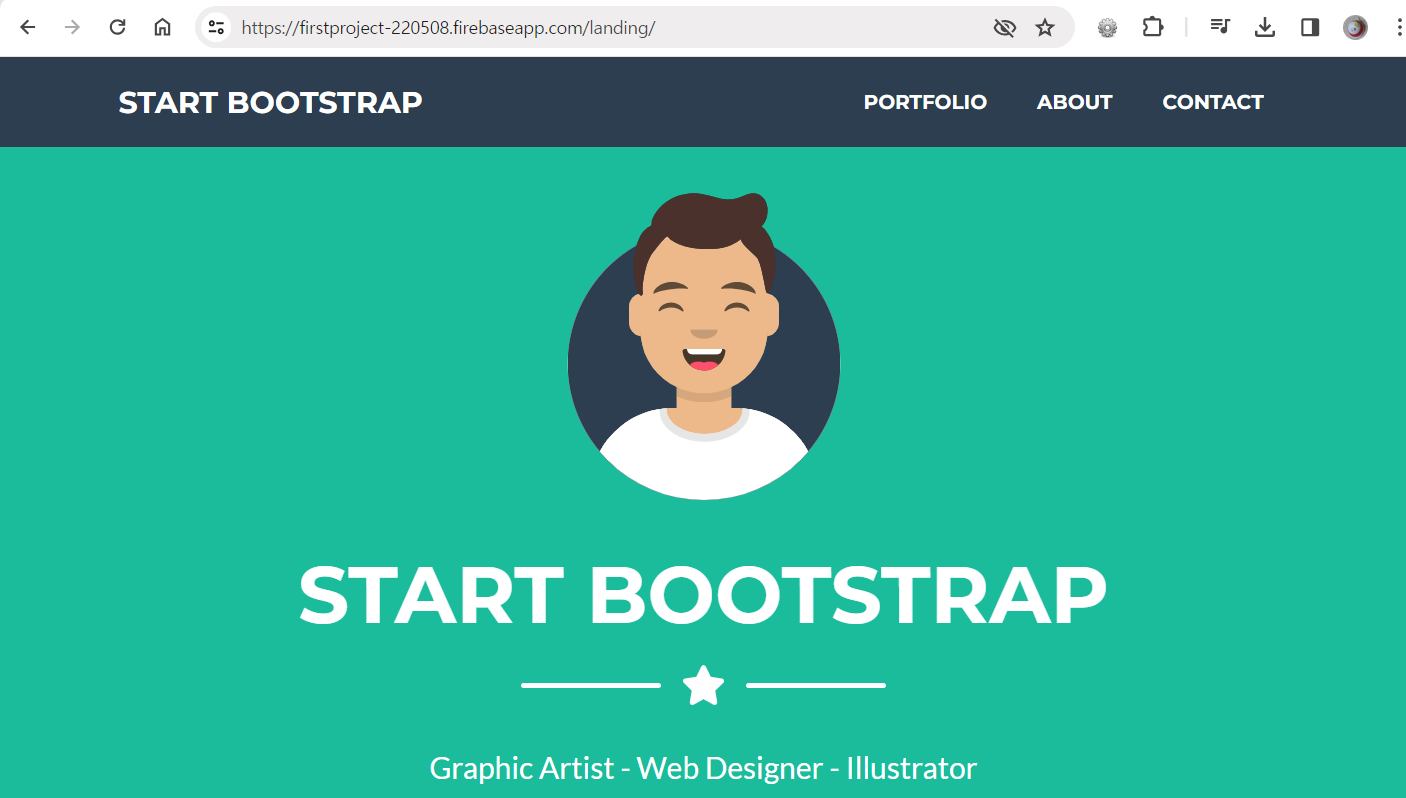
Task: Open the Extensions puzzle piece menu
Action: click(1153, 27)
